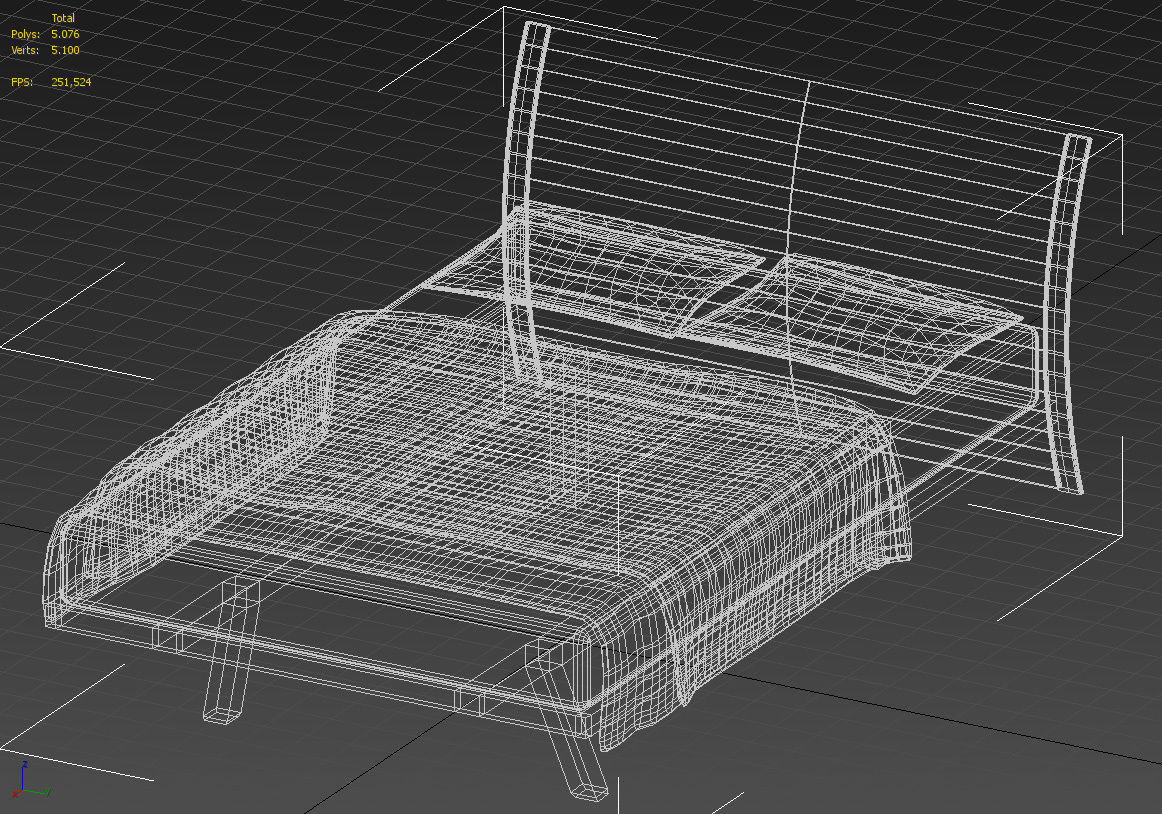Select the Polys count value 5.076
Viewport: 1162px width, 814px height.
tap(65, 34)
